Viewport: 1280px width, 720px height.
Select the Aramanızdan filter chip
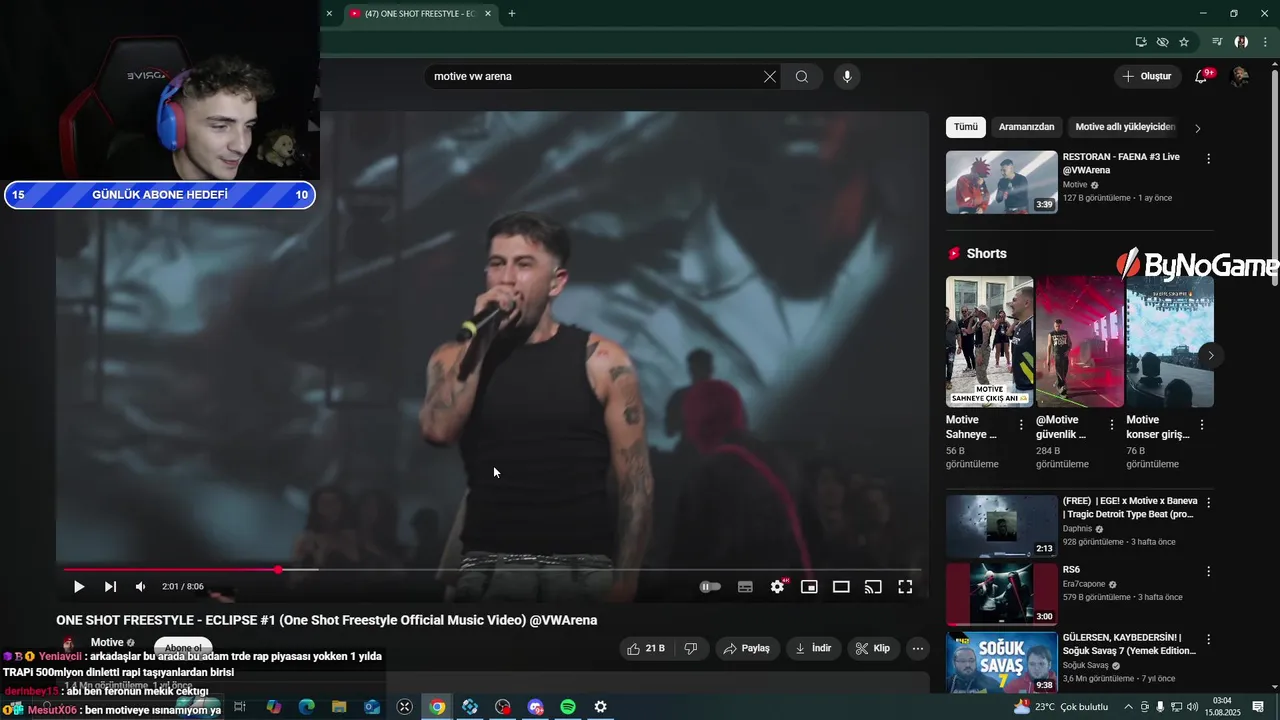(x=1026, y=127)
